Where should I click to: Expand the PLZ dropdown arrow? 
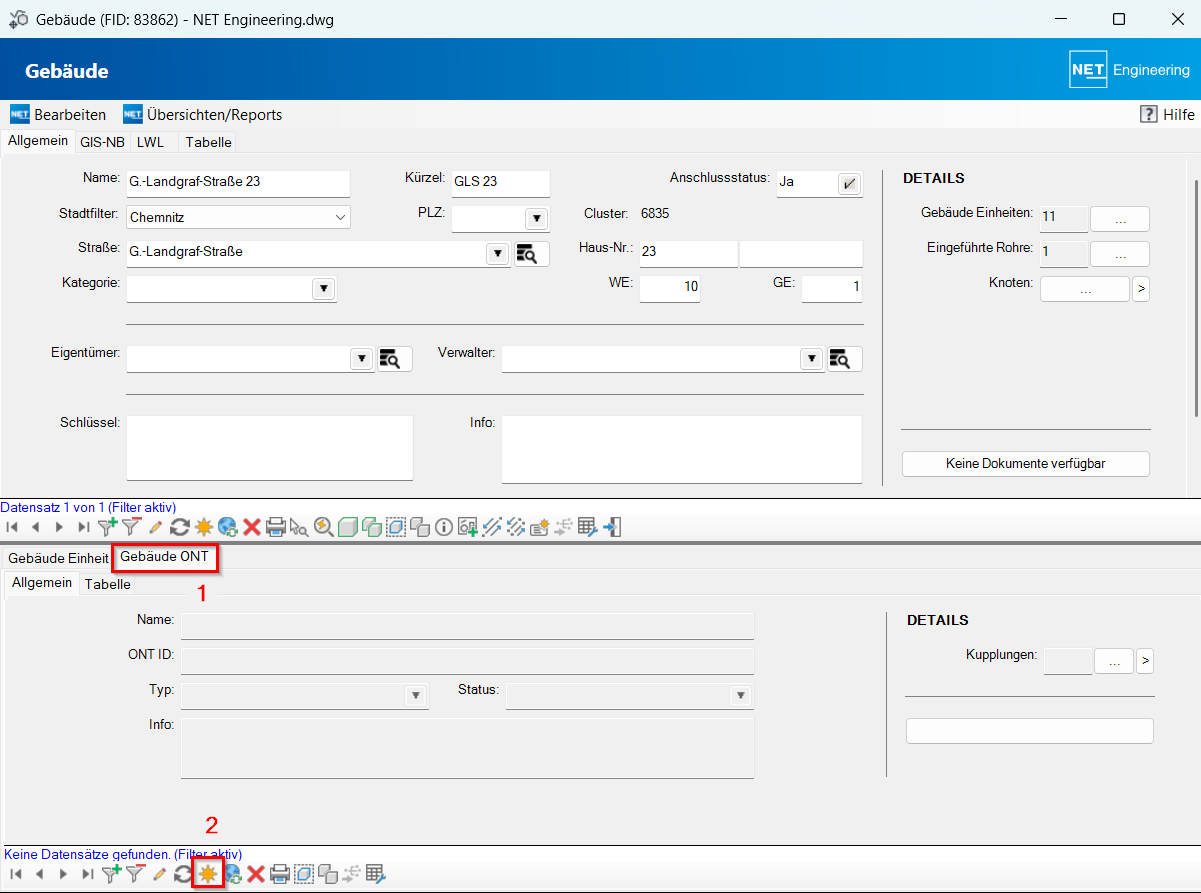(536, 218)
